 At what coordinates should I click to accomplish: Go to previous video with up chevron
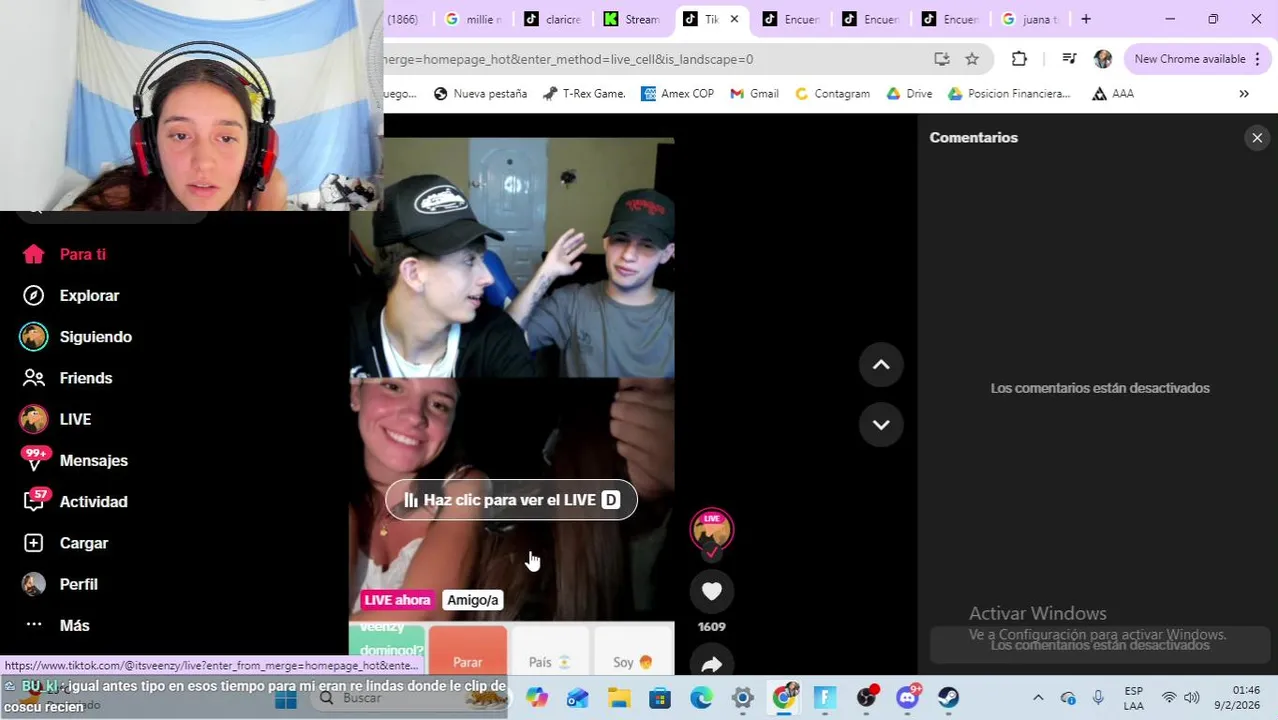[x=881, y=365]
